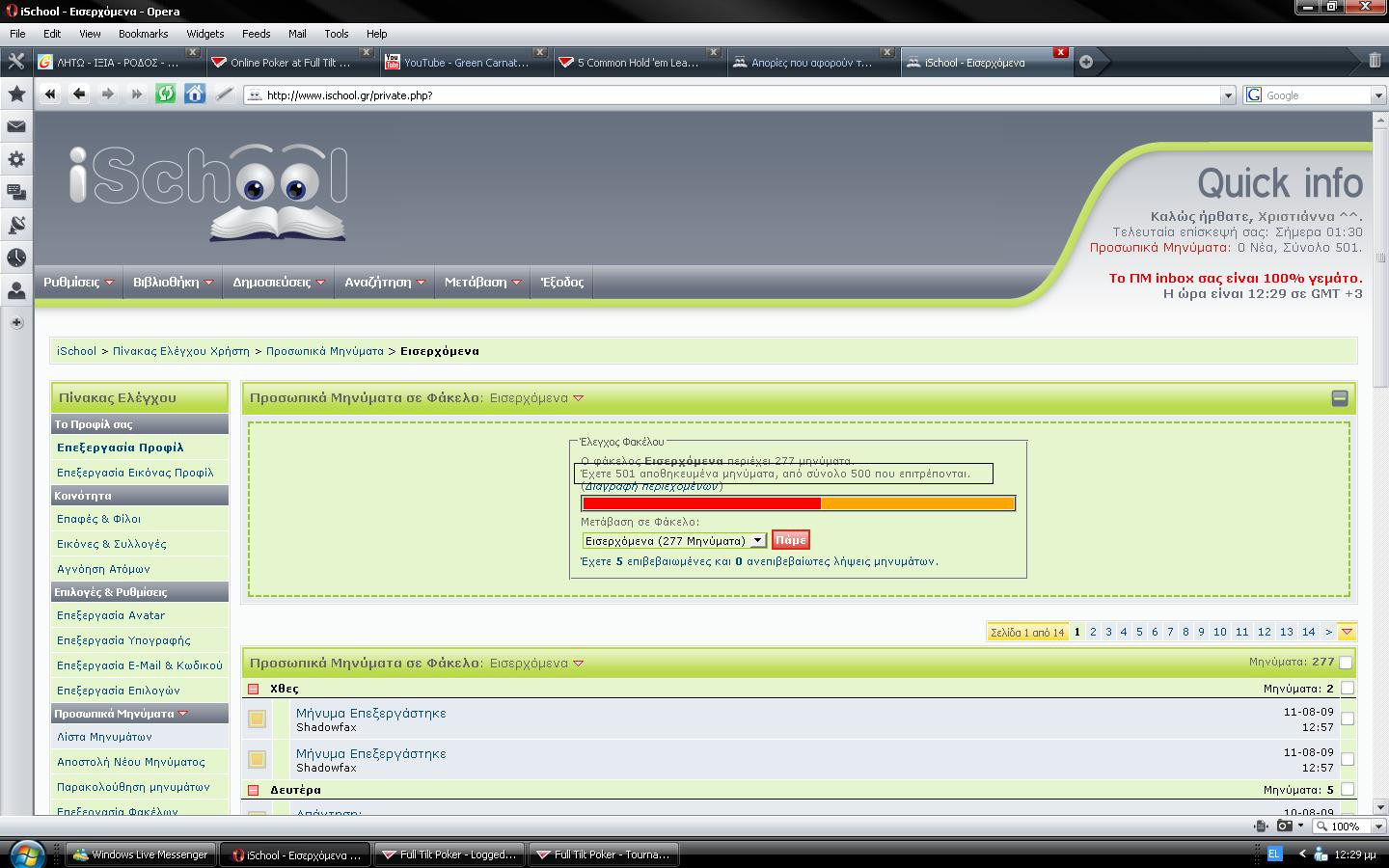
Task: Open the Contacts person panel in sidebar
Action: click(16, 290)
